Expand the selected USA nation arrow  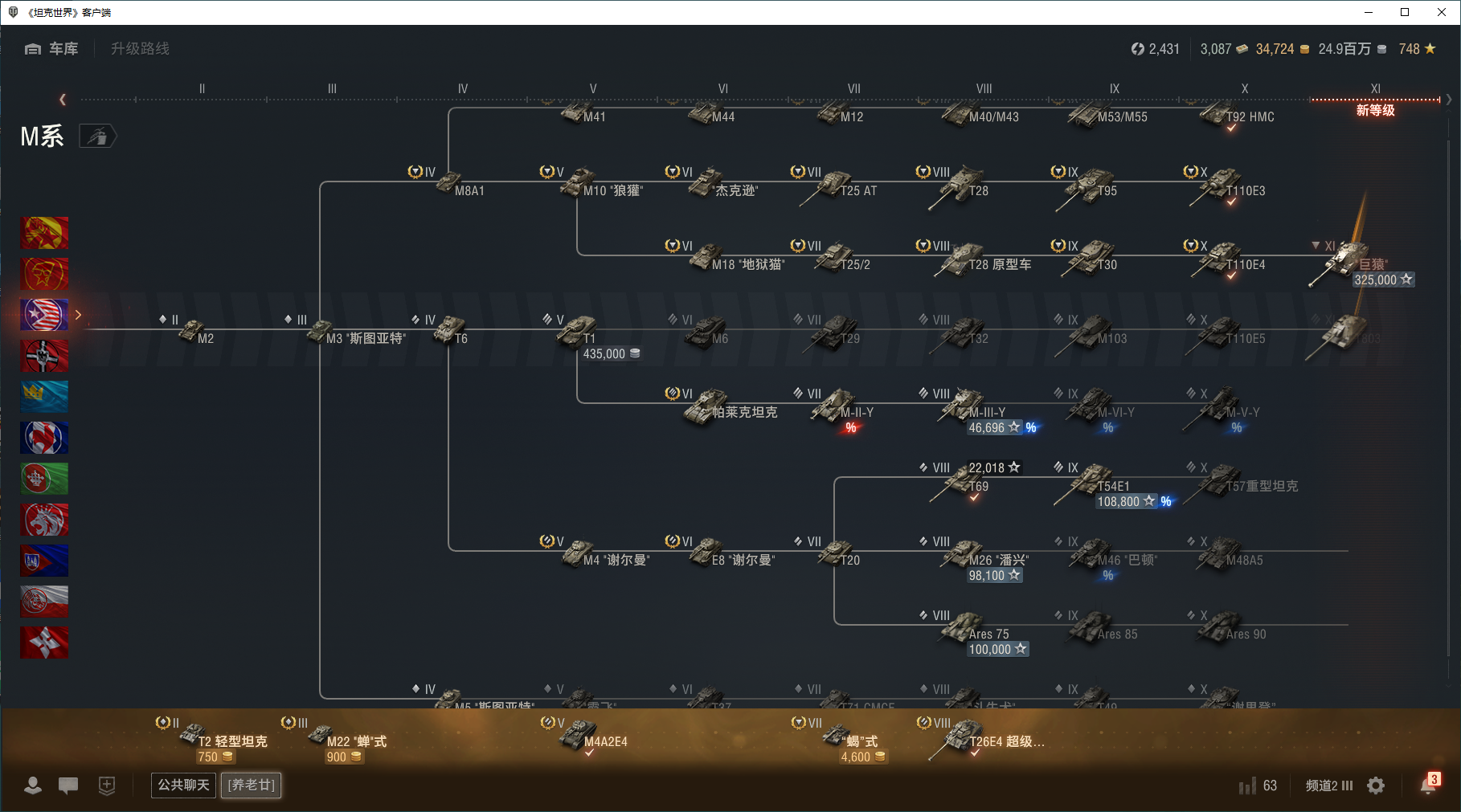[78, 315]
